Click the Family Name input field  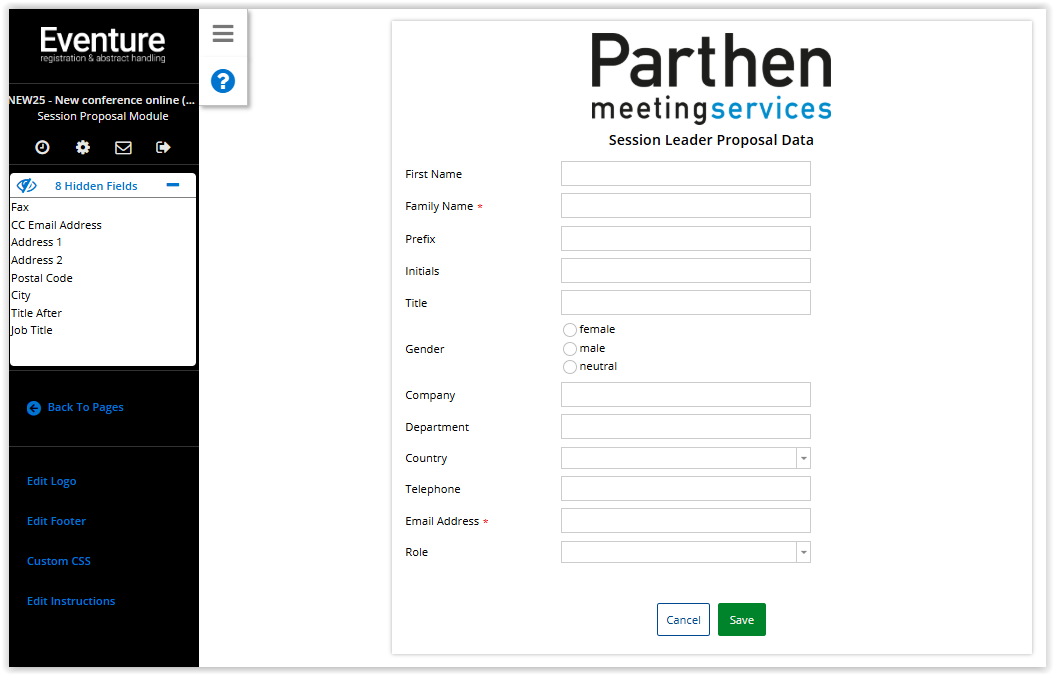(x=685, y=206)
